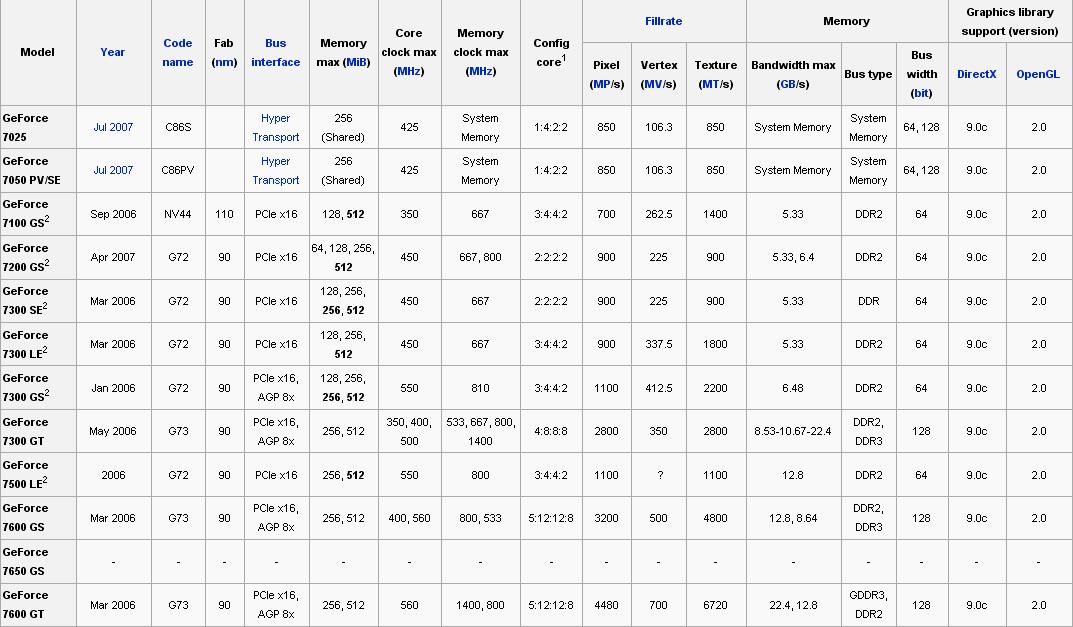Open the Year header link
The image size is (1073, 627).
[112, 52]
